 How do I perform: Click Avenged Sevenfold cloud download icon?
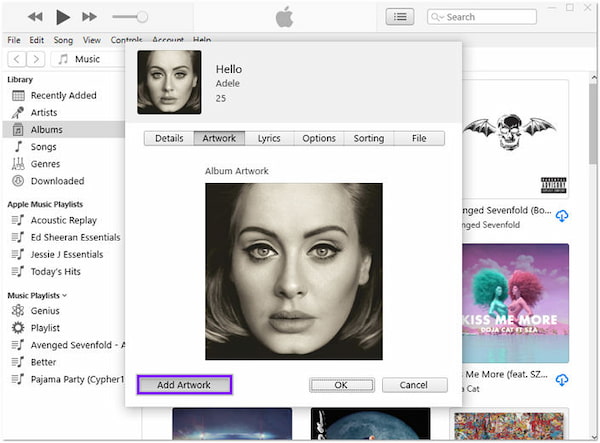pos(561,216)
